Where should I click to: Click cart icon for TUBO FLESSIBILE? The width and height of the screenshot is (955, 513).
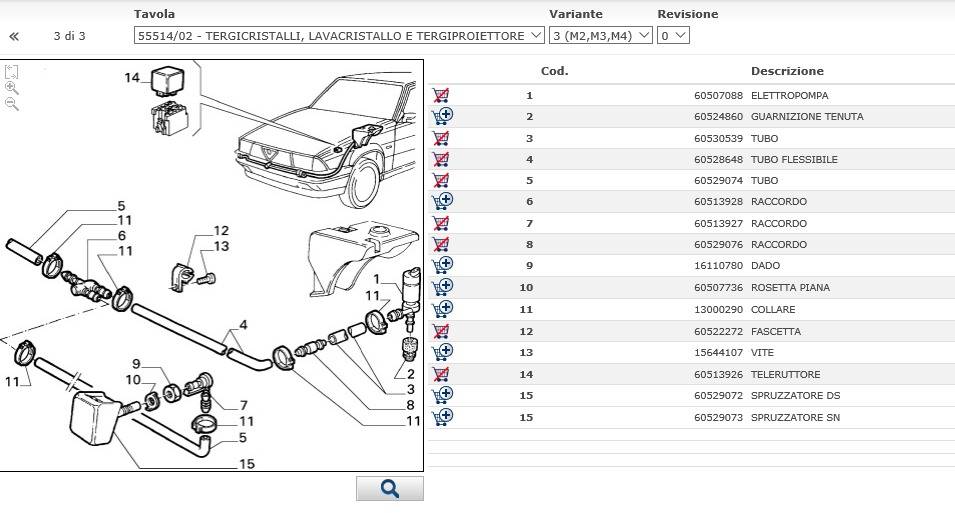[x=441, y=159]
